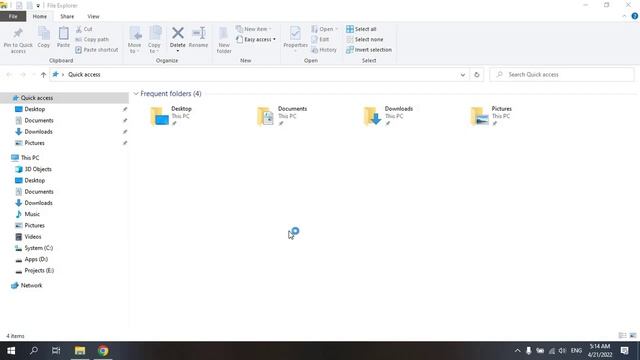This screenshot has width=640, height=360.
Task: Switch to the View ribbon tab
Action: [x=93, y=16]
